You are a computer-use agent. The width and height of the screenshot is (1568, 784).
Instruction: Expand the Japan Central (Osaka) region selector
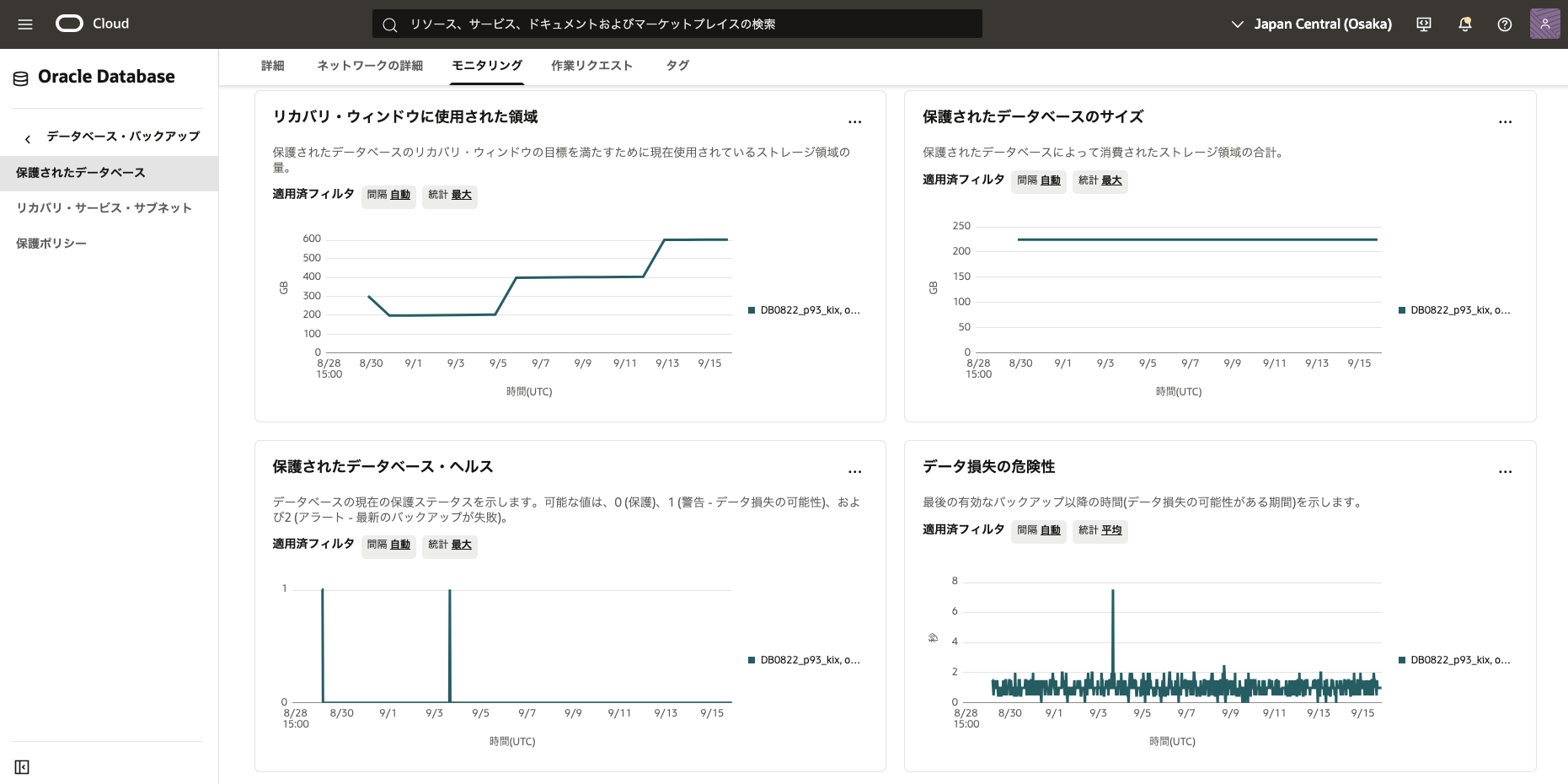point(1312,24)
